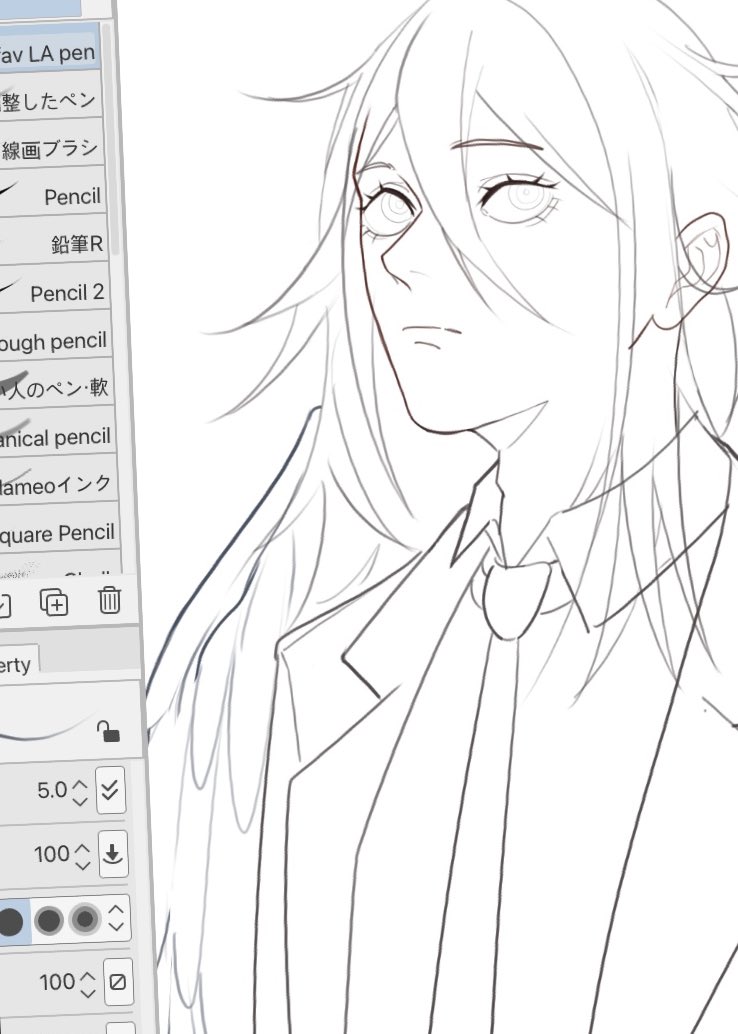738x1034 pixels.
Task: Click the brush size value 5.0
Action: pos(52,790)
